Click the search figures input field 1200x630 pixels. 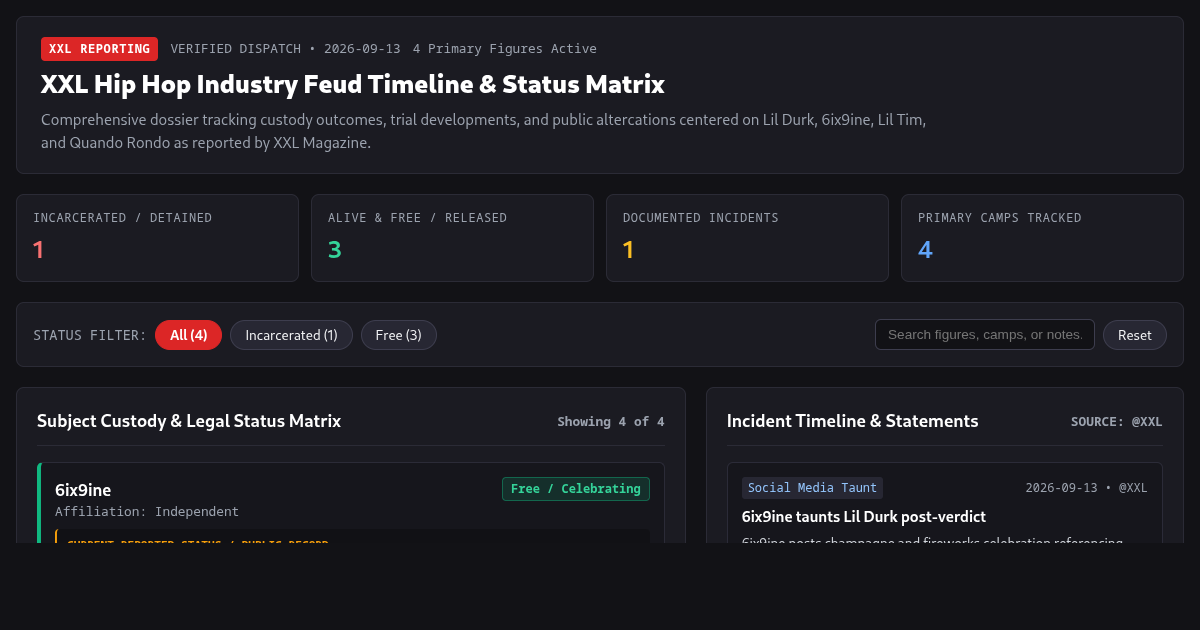coord(985,335)
